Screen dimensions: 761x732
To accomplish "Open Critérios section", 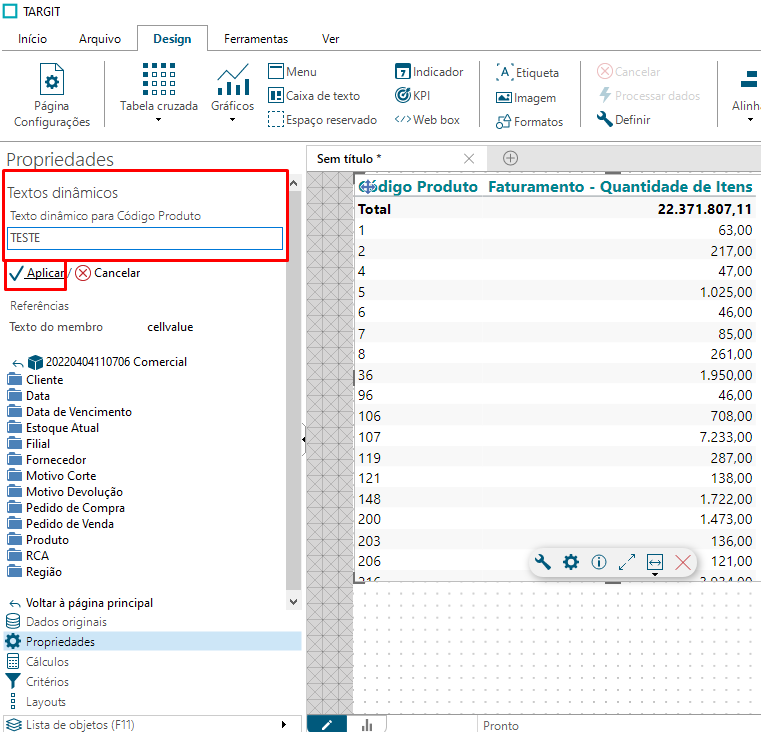I will (x=37, y=682).
